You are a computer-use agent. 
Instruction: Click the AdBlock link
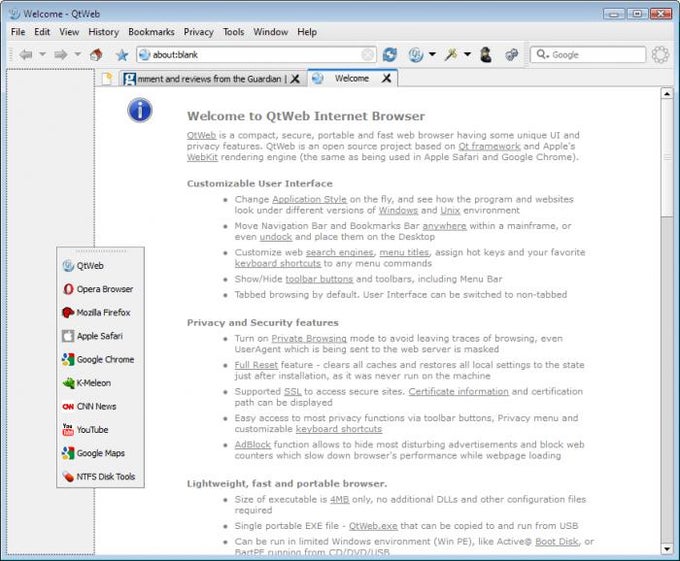click(x=252, y=444)
